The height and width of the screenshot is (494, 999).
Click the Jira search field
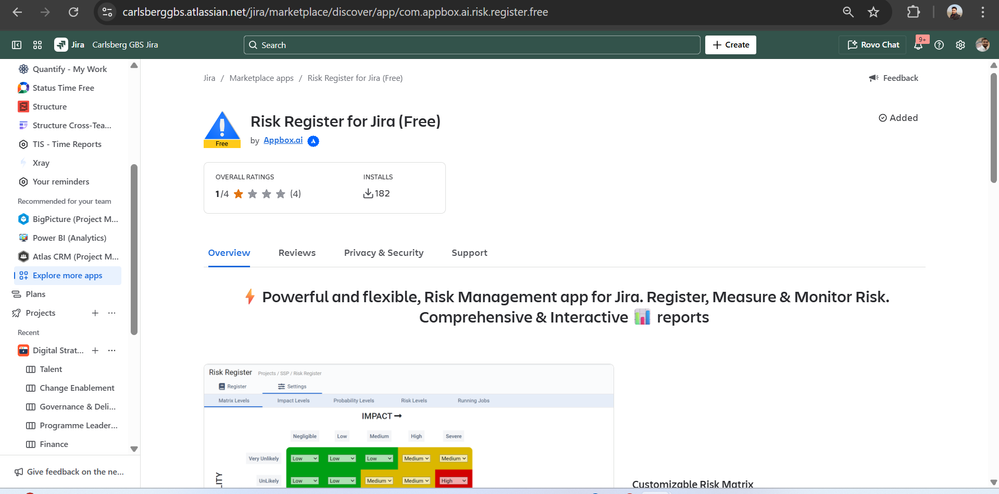click(471, 45)
